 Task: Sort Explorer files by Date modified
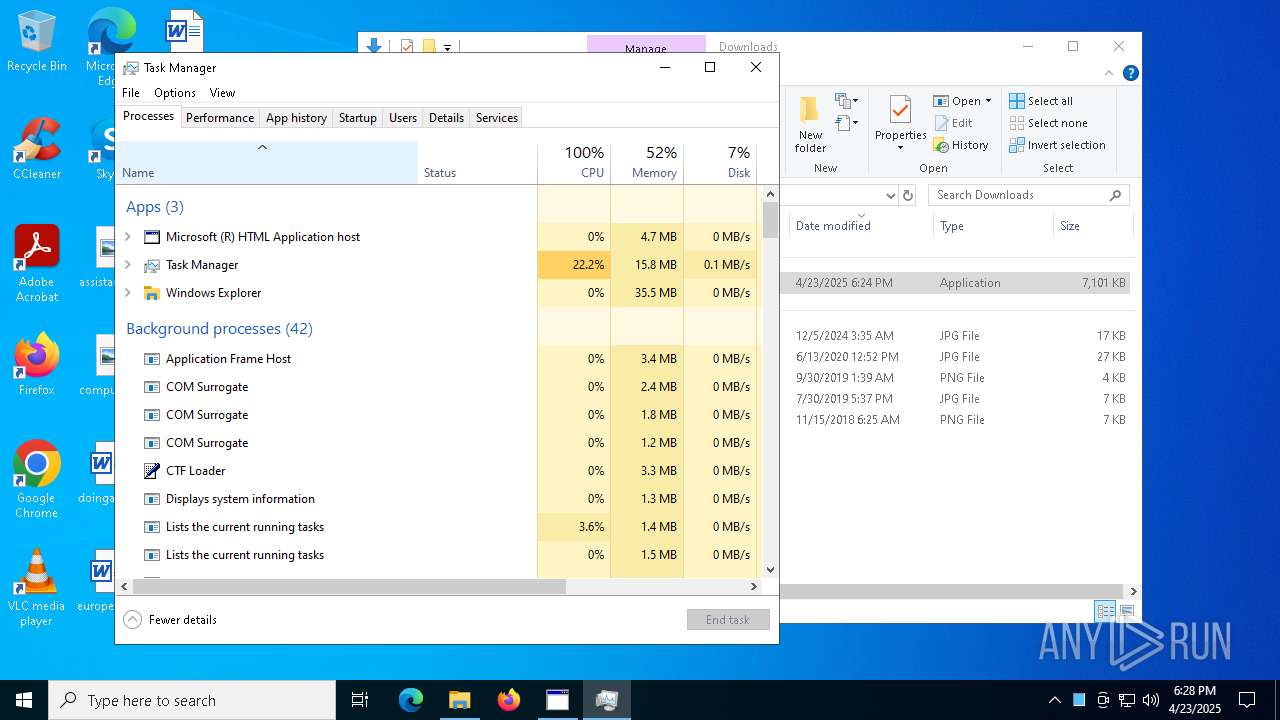click(x=860, y=226)
